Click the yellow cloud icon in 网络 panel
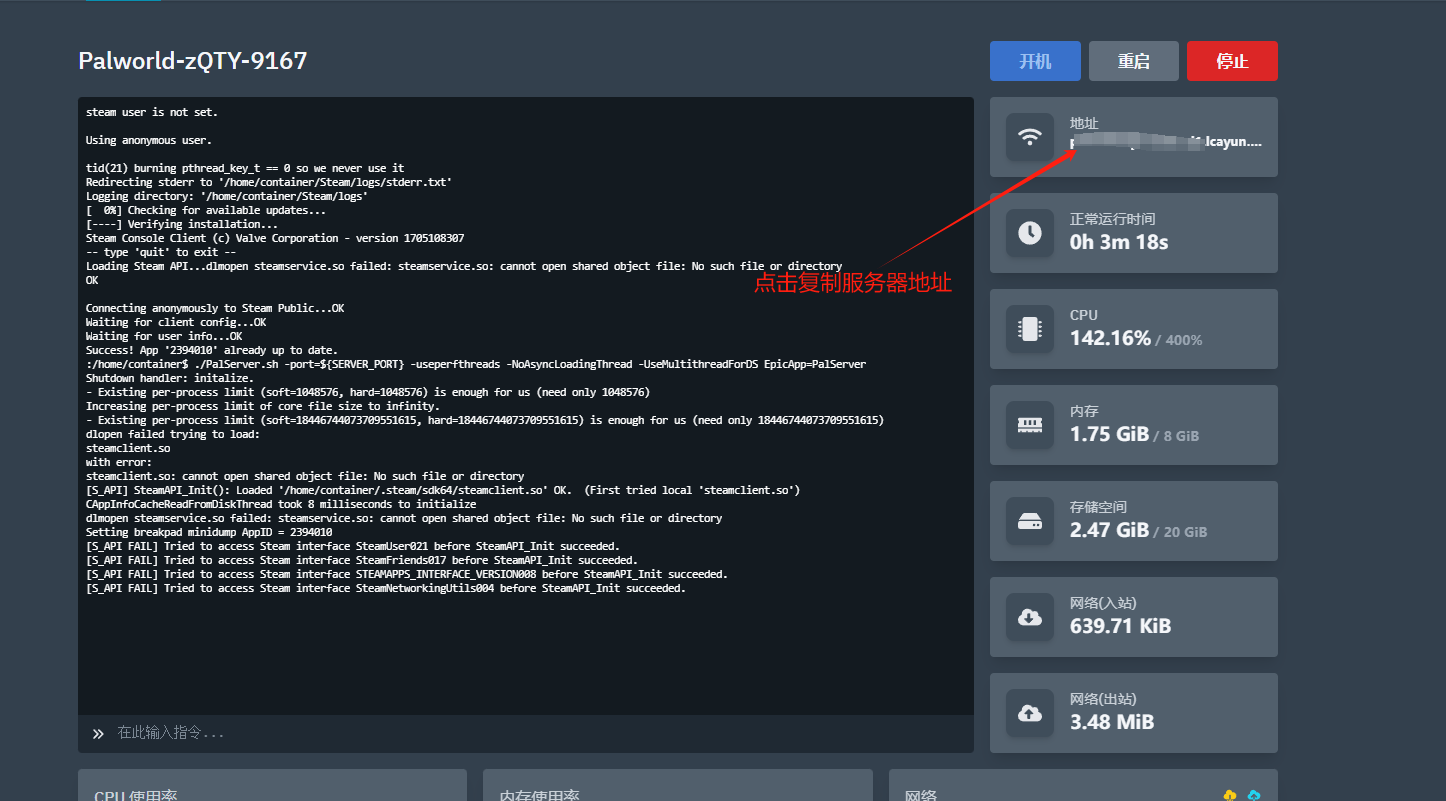This screenshot has width=1446, height=801. click(x=1230, y=795)
